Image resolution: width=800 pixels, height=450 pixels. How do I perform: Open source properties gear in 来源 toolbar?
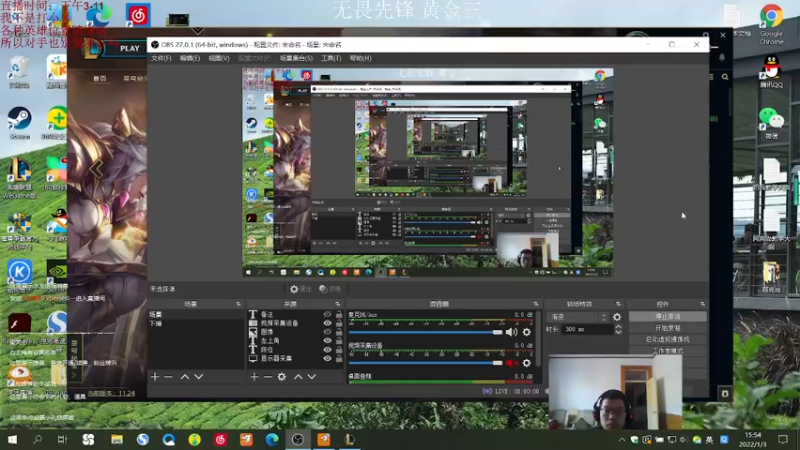[282, 377]
